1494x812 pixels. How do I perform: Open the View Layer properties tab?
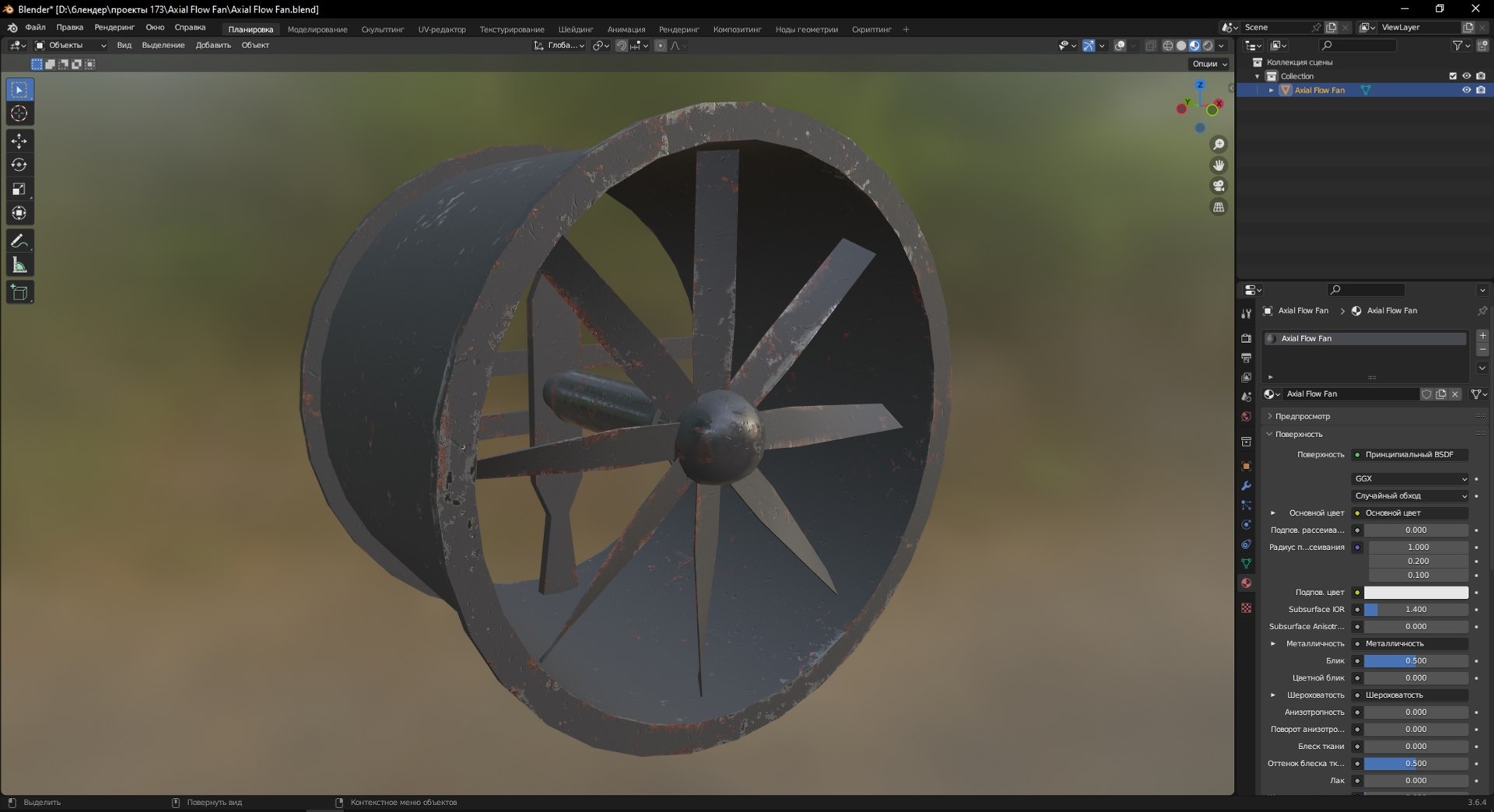[x=1246, y=377]
